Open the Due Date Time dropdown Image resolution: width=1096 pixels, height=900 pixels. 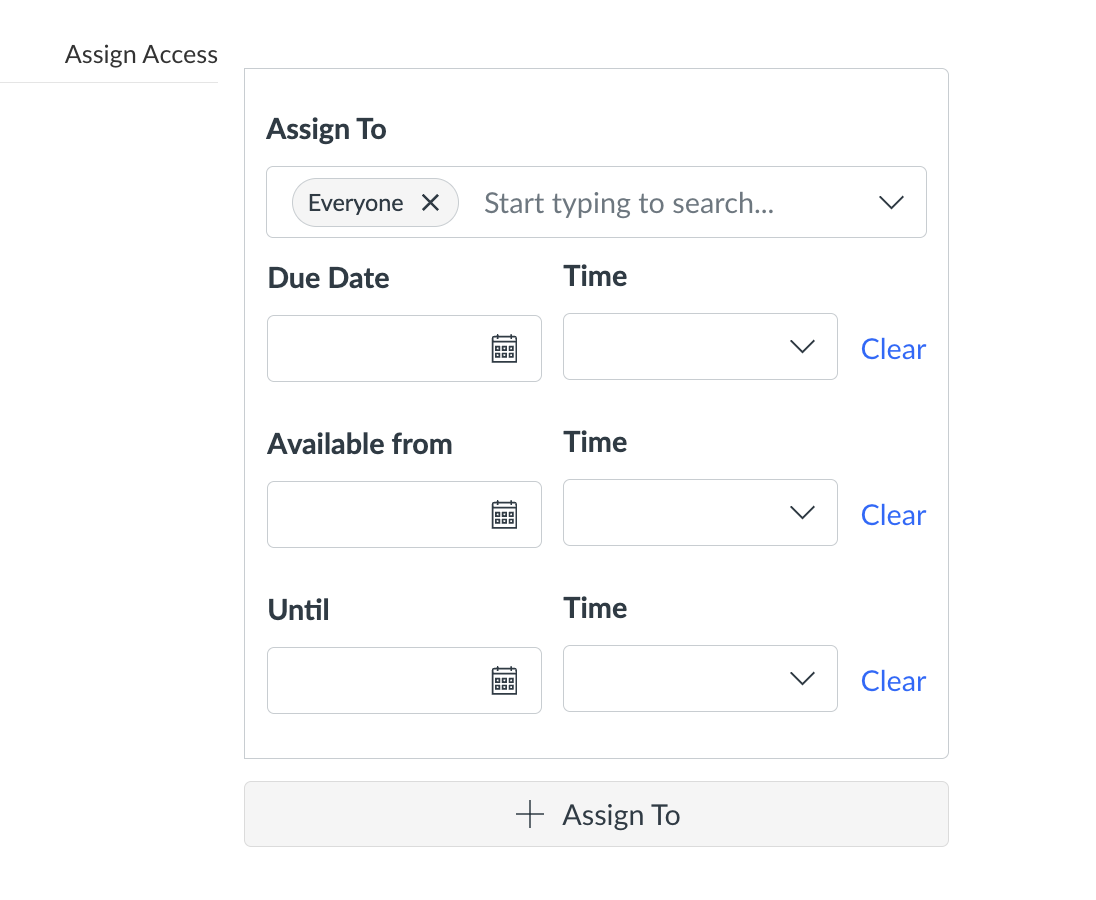(x=802, y=346)
